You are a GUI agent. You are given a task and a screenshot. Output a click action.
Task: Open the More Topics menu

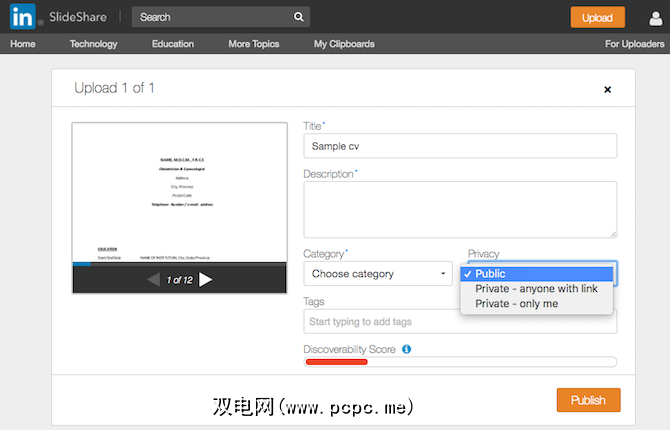point(254,44)
